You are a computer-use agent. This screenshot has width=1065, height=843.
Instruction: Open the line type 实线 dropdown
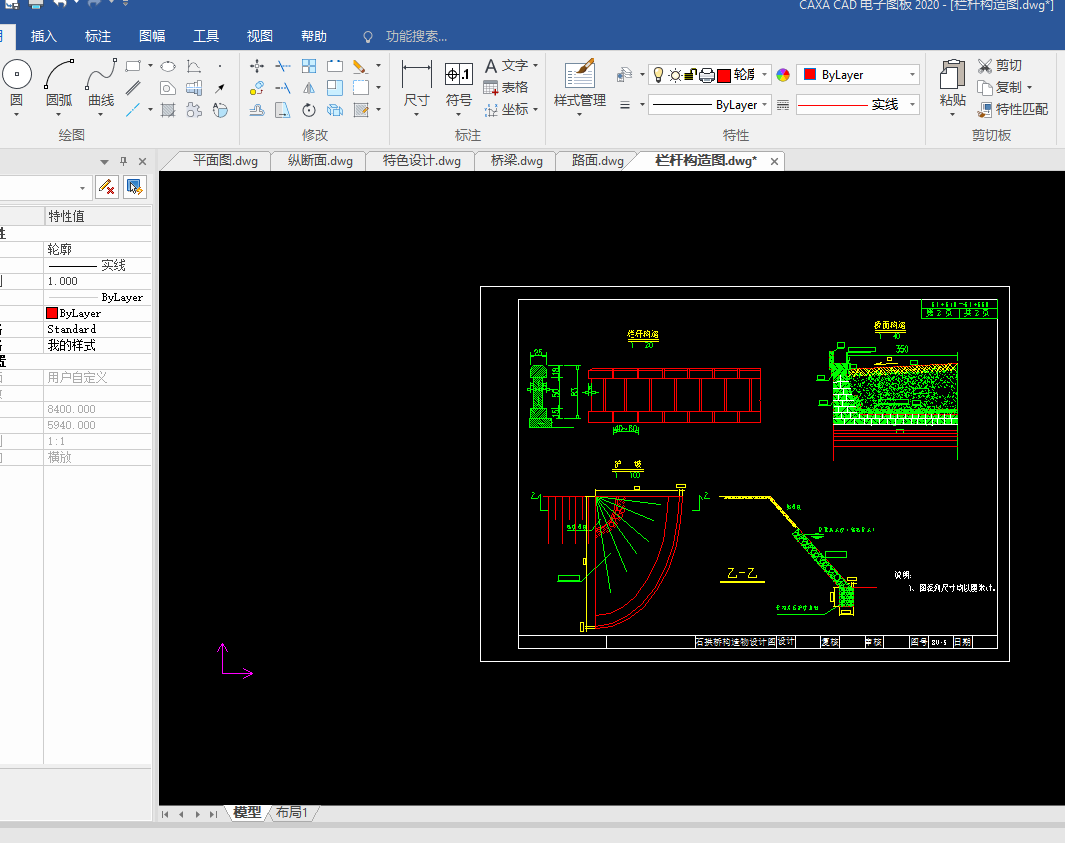pyautogui.click(x=913, y=104)
